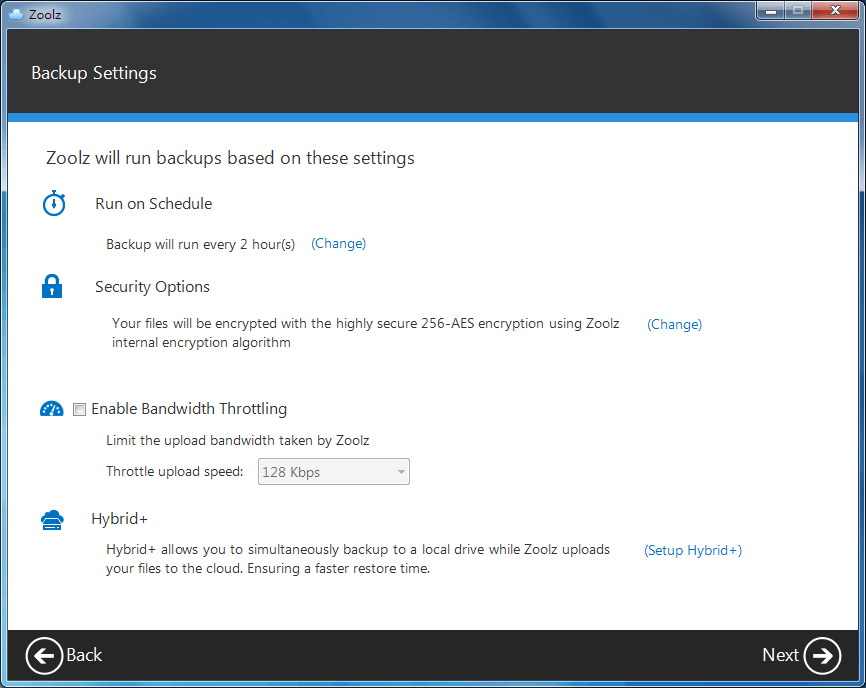Click the Run on Schedule heading

tap(153, 204)
